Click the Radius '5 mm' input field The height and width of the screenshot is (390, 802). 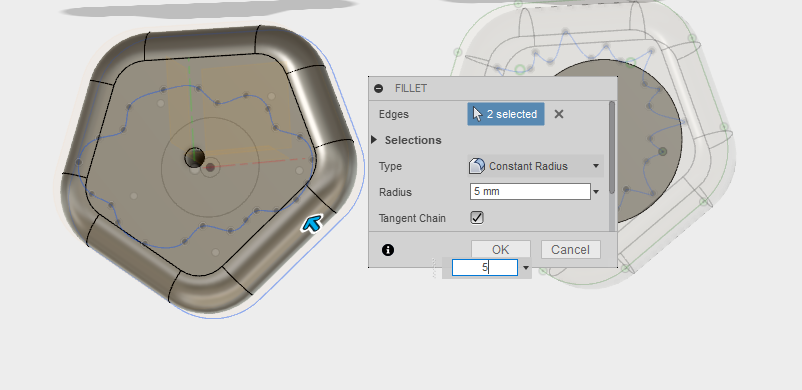[x=530, y=192]
